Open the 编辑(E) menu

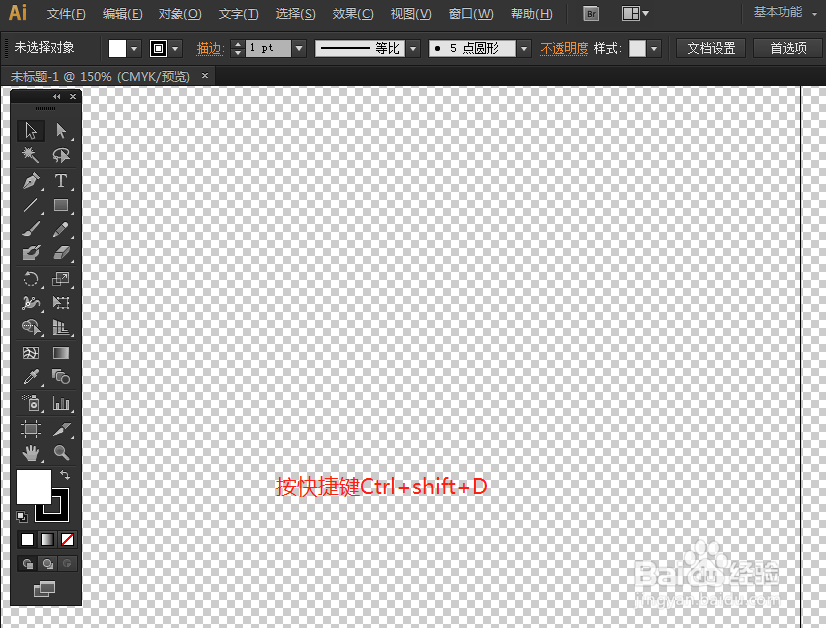122,14
